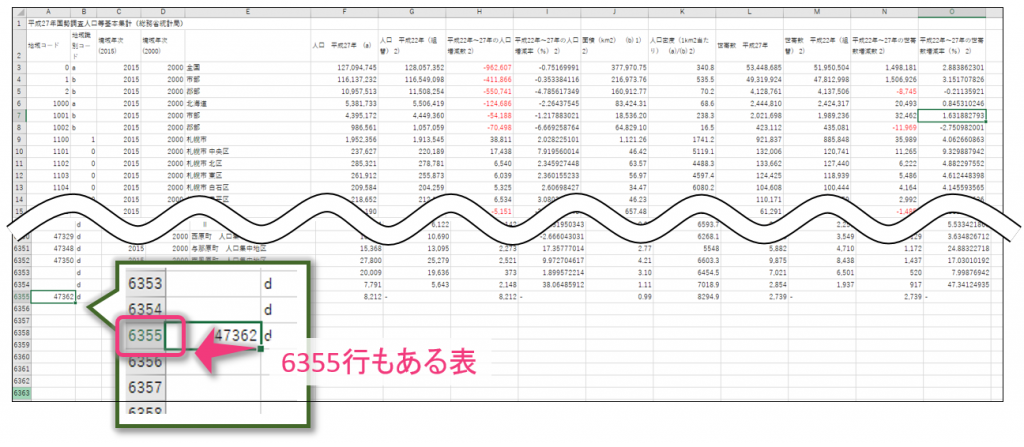Select column K header

click(x=680, y=8)
